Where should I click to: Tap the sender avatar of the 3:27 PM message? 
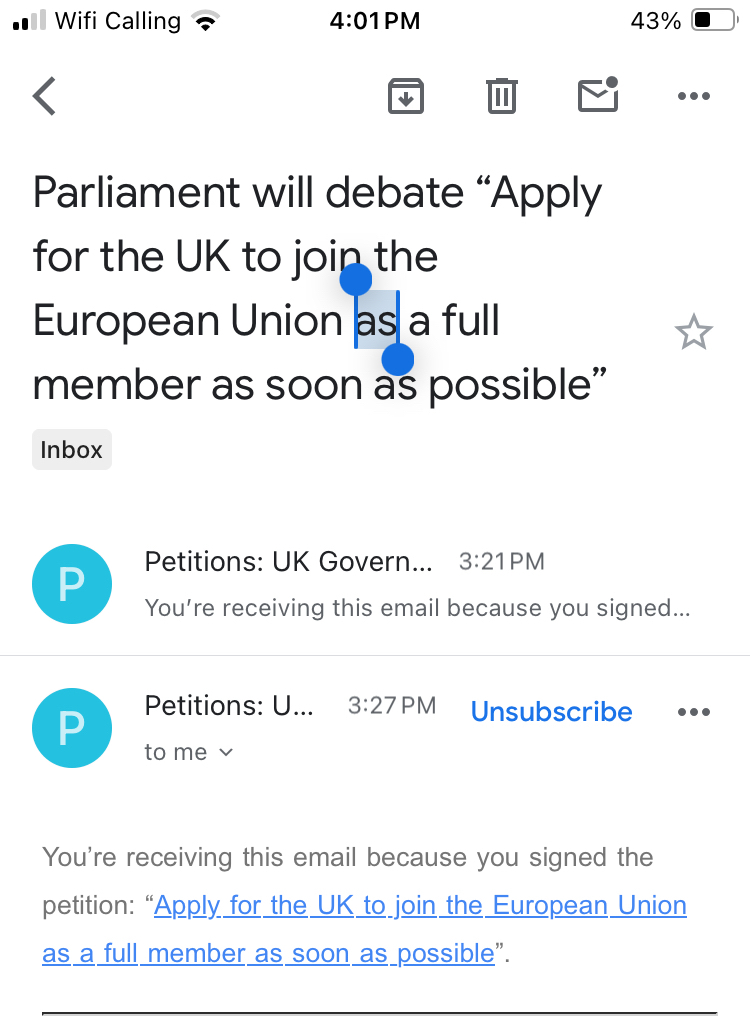[x=71, y=727]
